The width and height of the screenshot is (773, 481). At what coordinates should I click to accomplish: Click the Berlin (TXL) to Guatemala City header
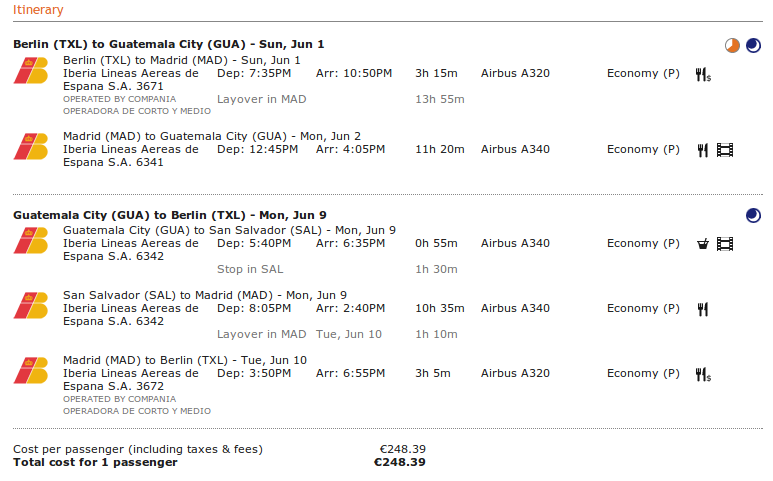(x=169, y=44)
